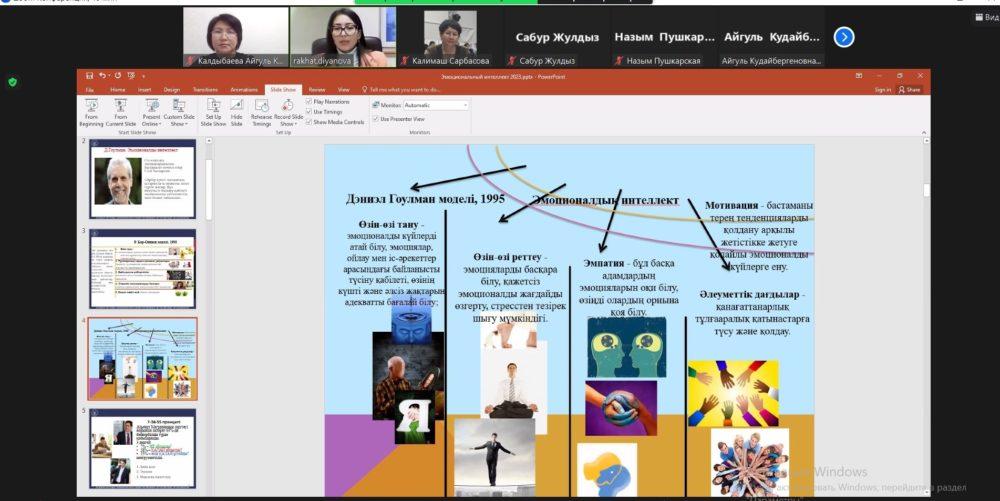
Task: Switch to the Design tab
Action: (172, 90)
